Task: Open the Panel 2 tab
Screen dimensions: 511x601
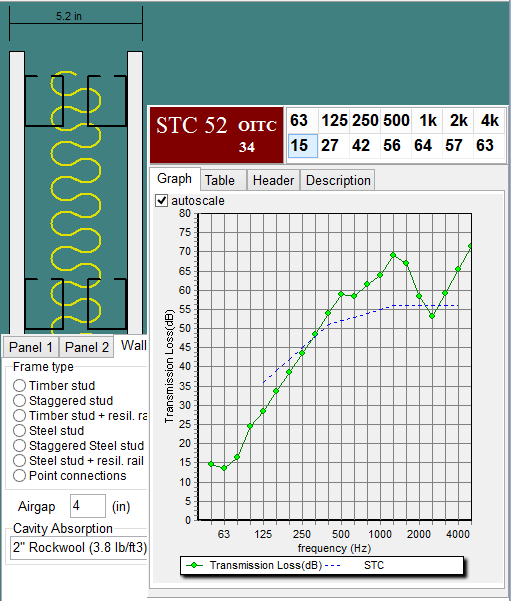Action: coord(87,347)
